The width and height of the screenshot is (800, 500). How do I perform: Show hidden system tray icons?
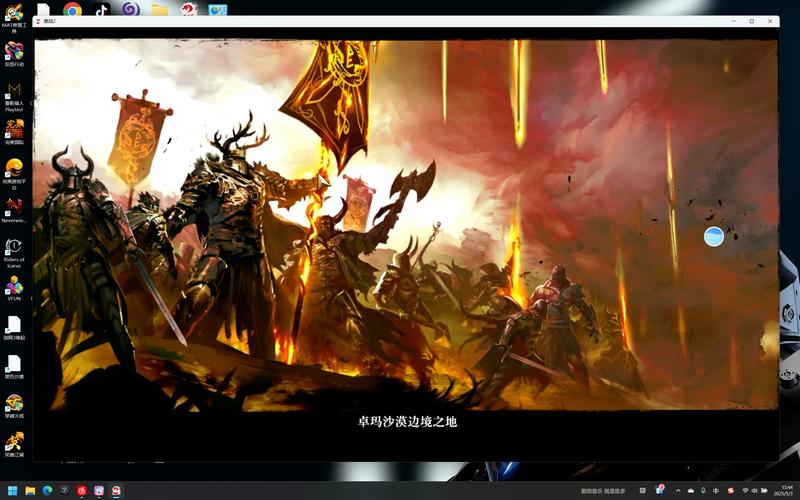coord(678,491)
